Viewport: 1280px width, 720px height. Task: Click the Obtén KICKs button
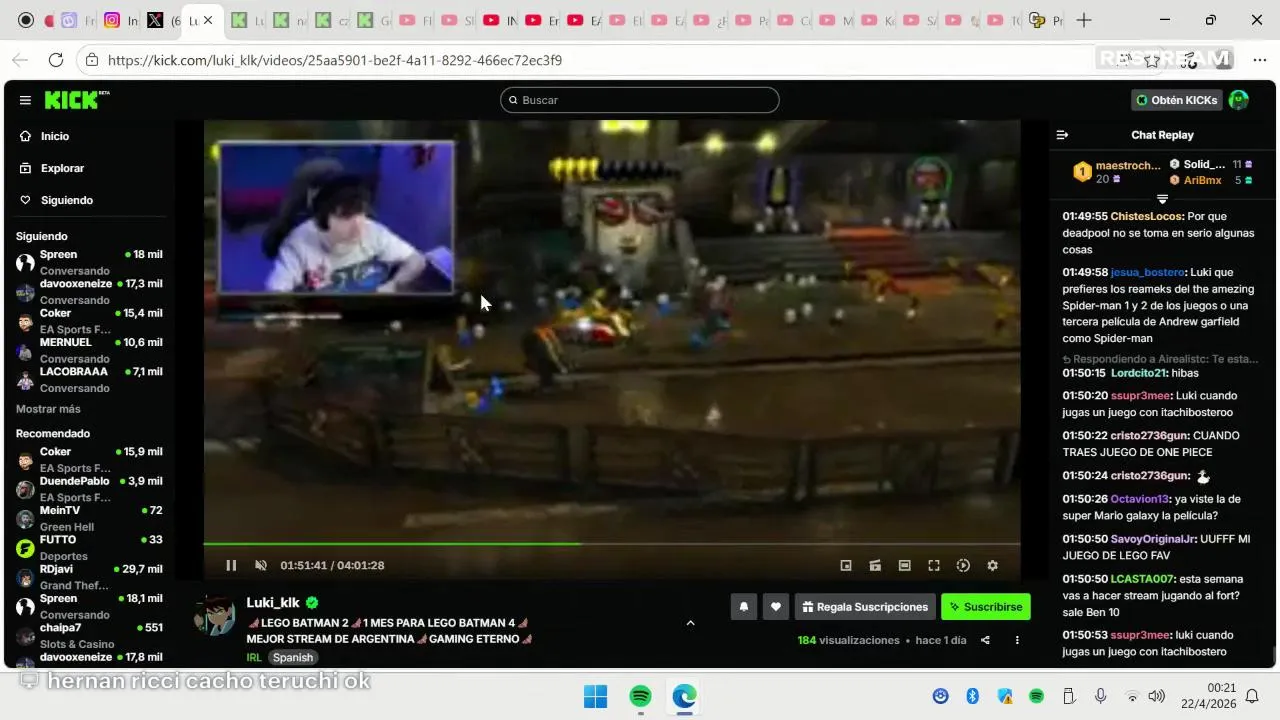[x=1177, y=100]
